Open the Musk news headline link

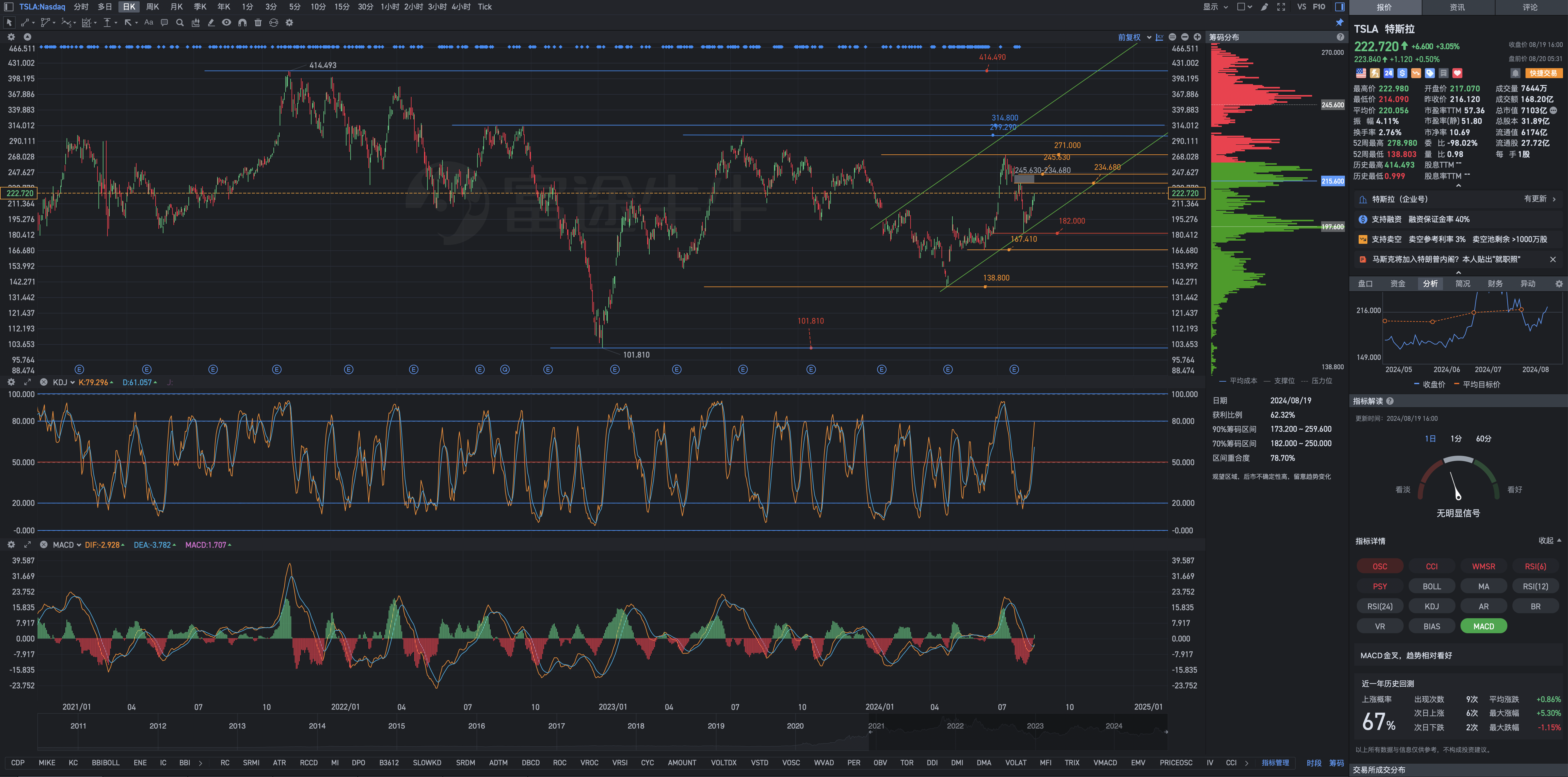pyautogui.click(x=1446, y=259)
